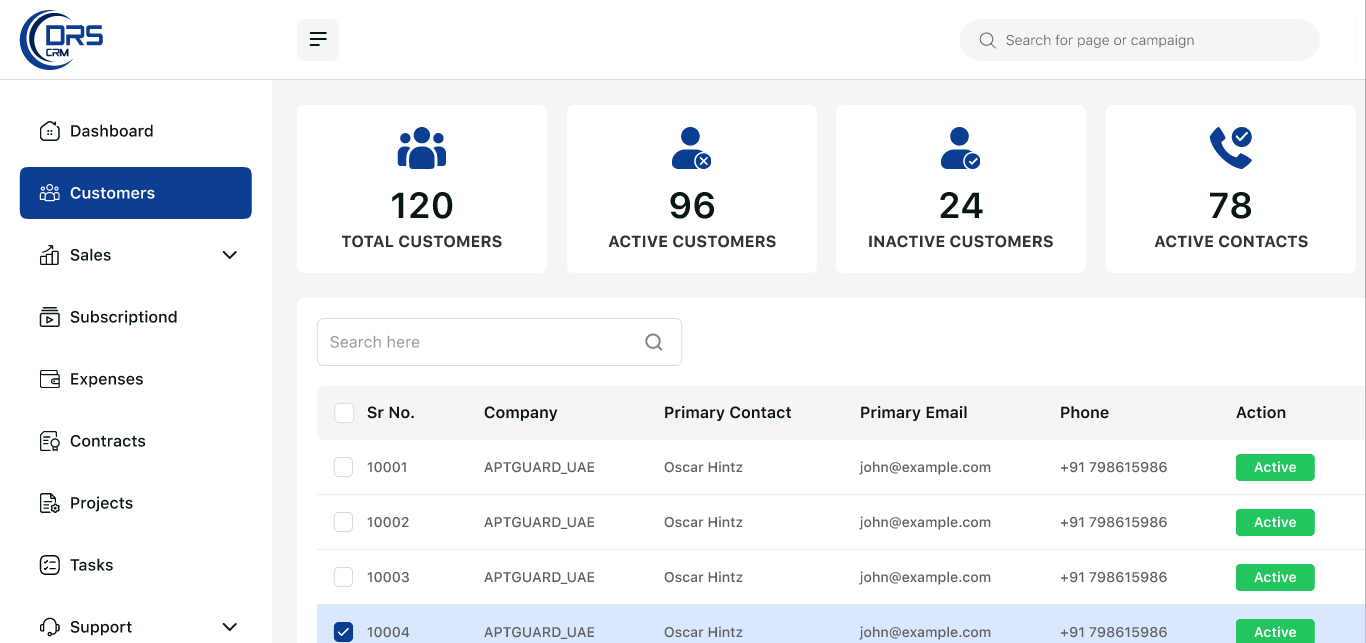The image size is (1366, 643).
Task: Click the Inactive Customers person icon
Action: click(960, 148)
